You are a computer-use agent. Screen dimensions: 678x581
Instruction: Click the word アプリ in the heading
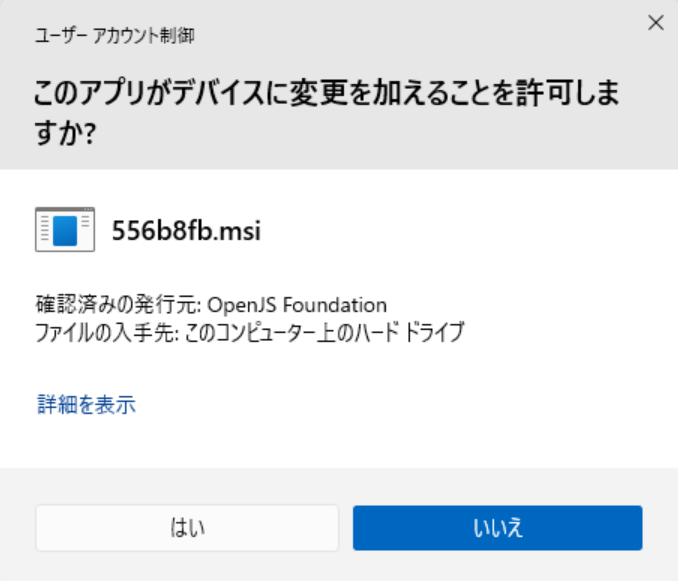tap(109, 95)
